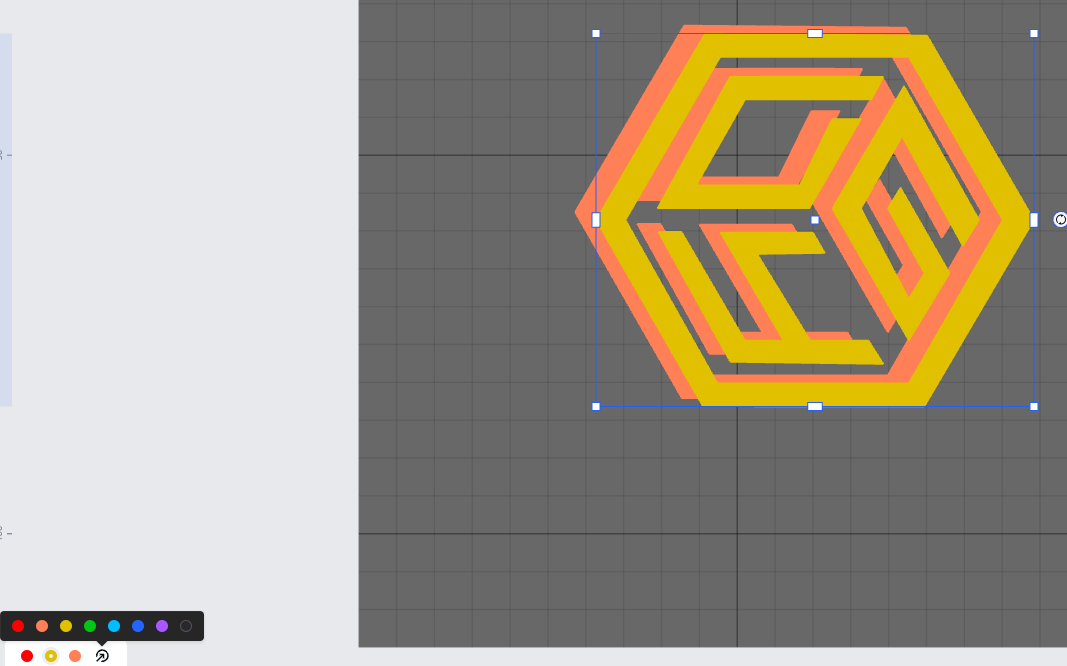This screenshot has height=666, width=1067.
Task: Click the center pivot point of the selection
Action: 815,220
